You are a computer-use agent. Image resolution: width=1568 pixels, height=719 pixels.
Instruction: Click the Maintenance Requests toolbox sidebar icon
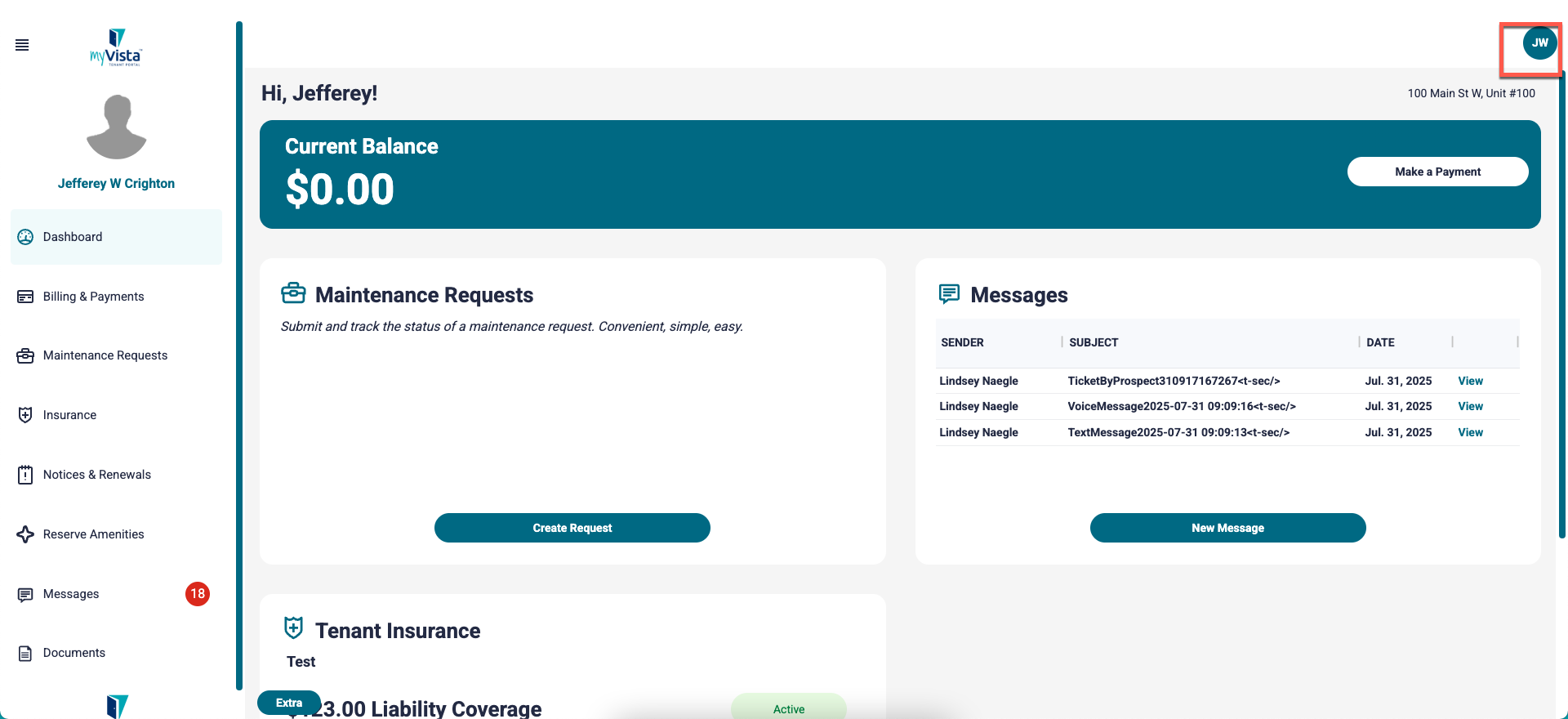[25, 355]
